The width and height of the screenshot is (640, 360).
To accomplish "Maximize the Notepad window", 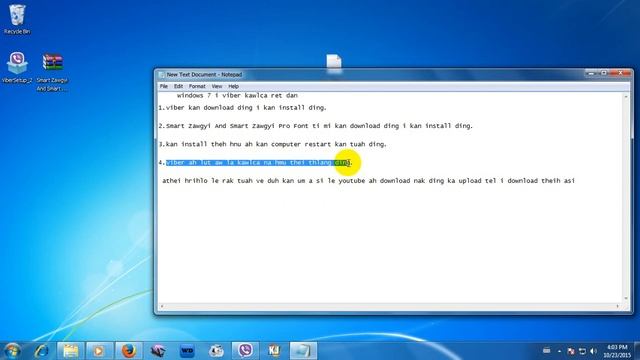I will point(603,73).
